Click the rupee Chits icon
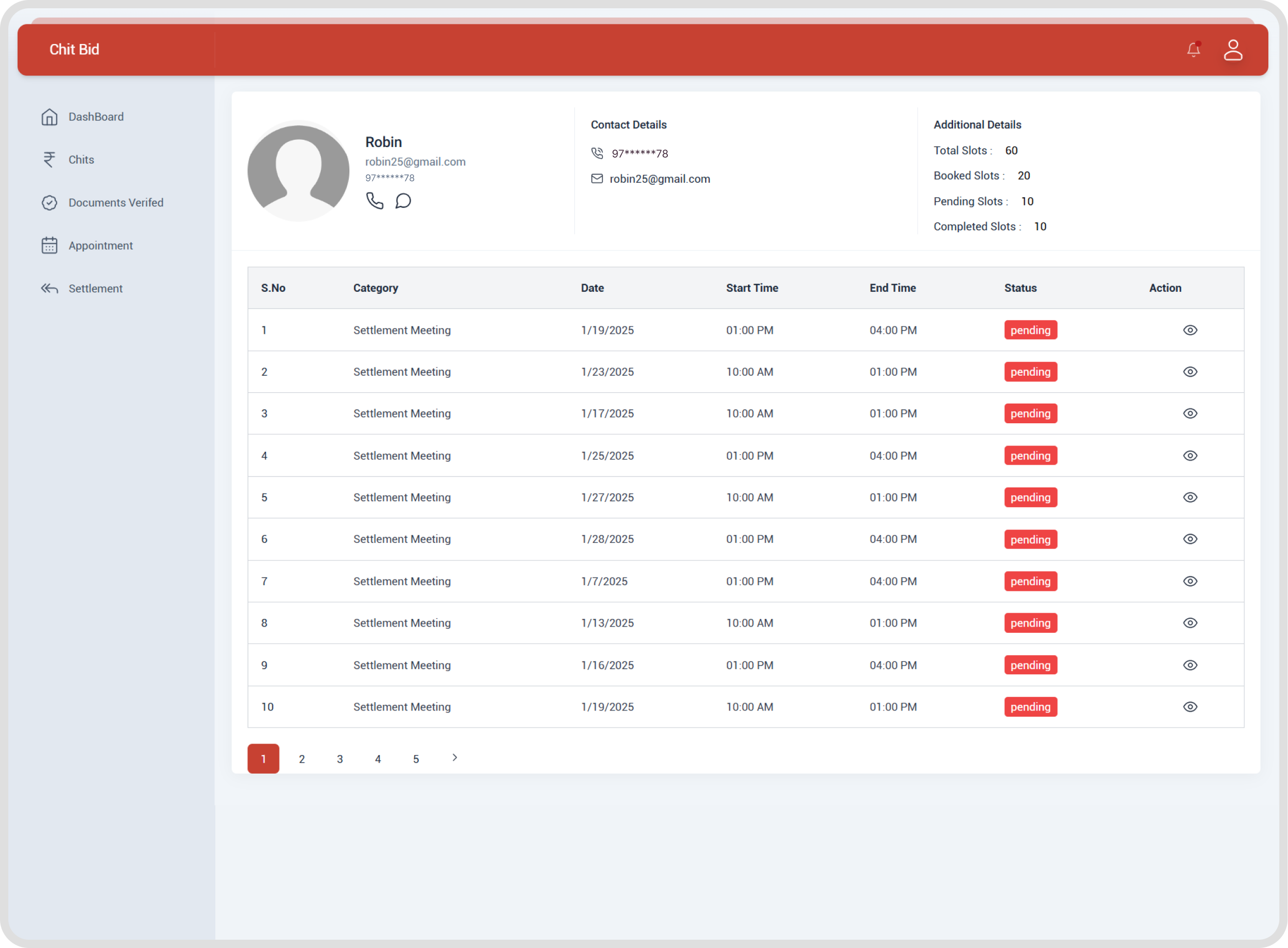This screenshot has height=948, width=1288. pos(49,159)
